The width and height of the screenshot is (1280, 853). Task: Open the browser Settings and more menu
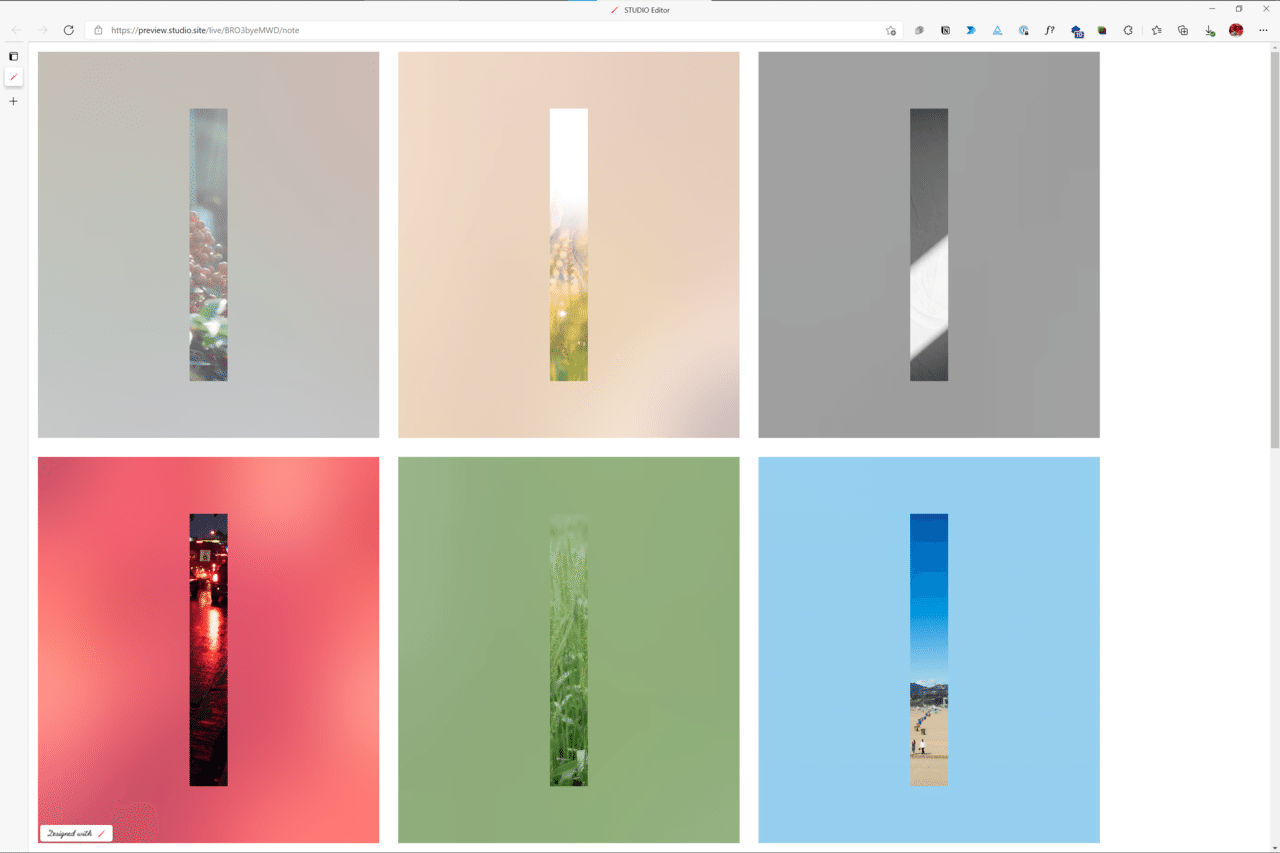click(1263, 30)
